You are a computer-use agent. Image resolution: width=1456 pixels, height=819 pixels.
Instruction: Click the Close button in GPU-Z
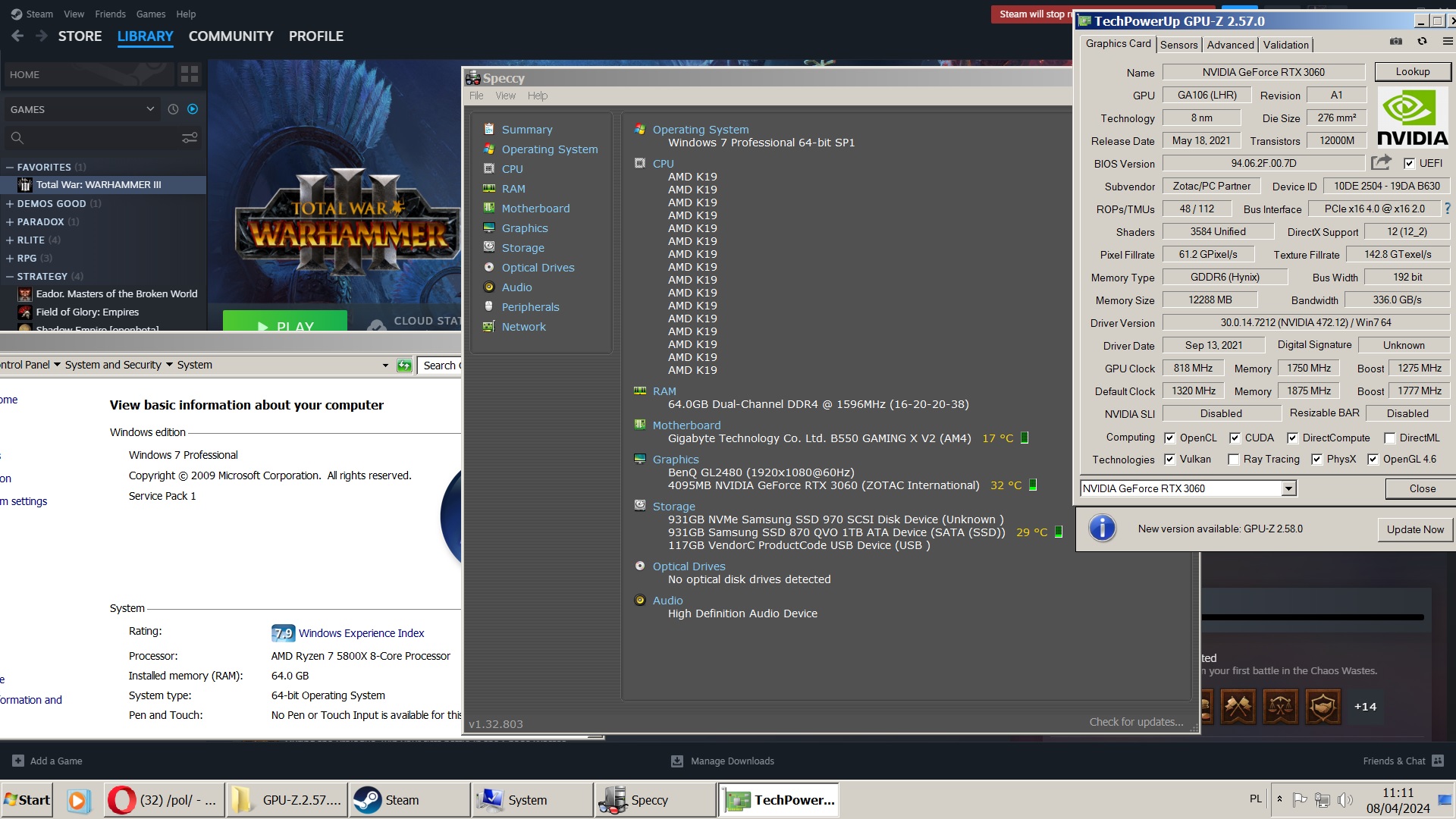pyautogui.click(x=1422, y=489)
